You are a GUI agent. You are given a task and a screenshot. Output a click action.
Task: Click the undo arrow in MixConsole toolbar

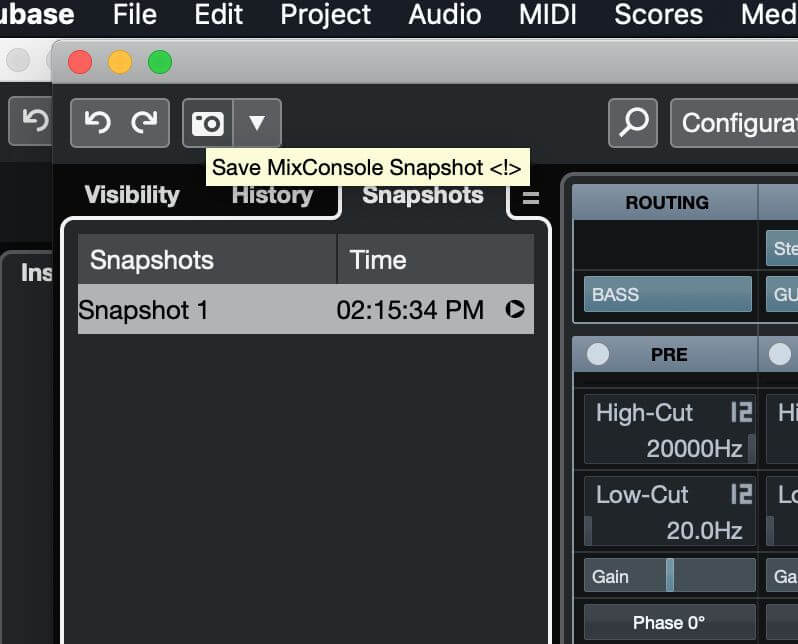(x=97, y=123)
